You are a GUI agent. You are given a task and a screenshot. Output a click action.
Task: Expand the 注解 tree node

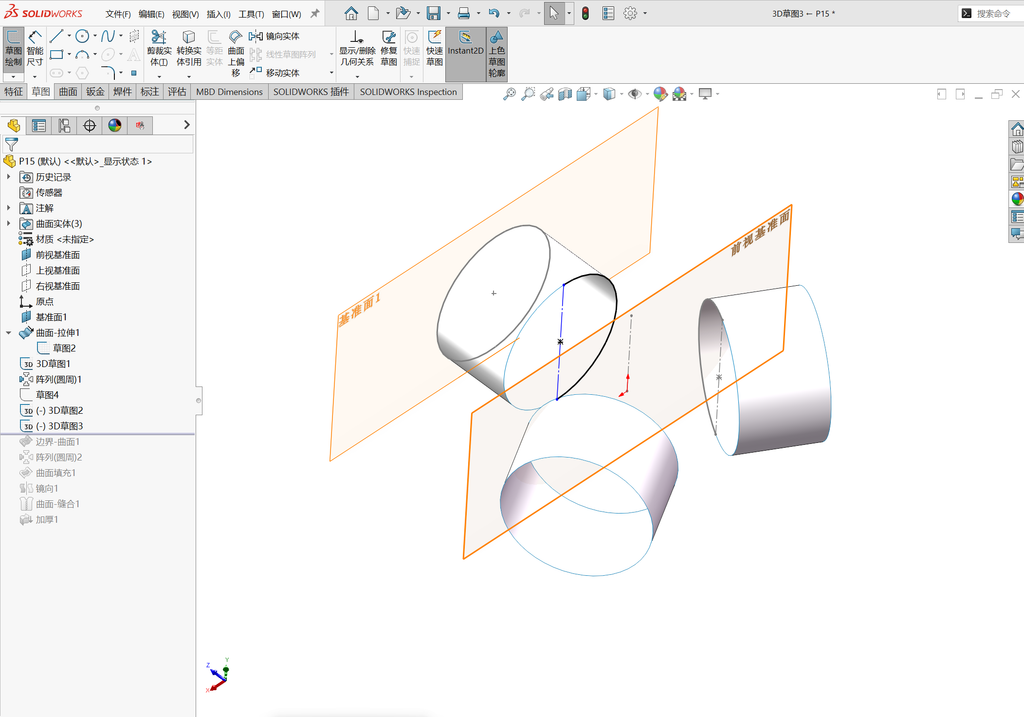(x=8, y=208)
